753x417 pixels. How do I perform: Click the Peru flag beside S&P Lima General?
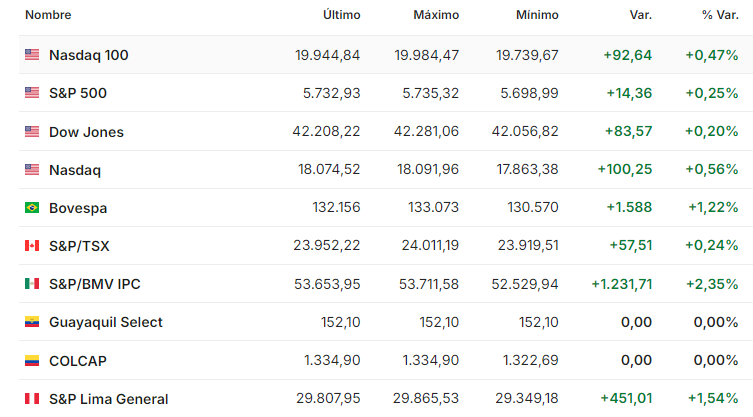(32, 398)
